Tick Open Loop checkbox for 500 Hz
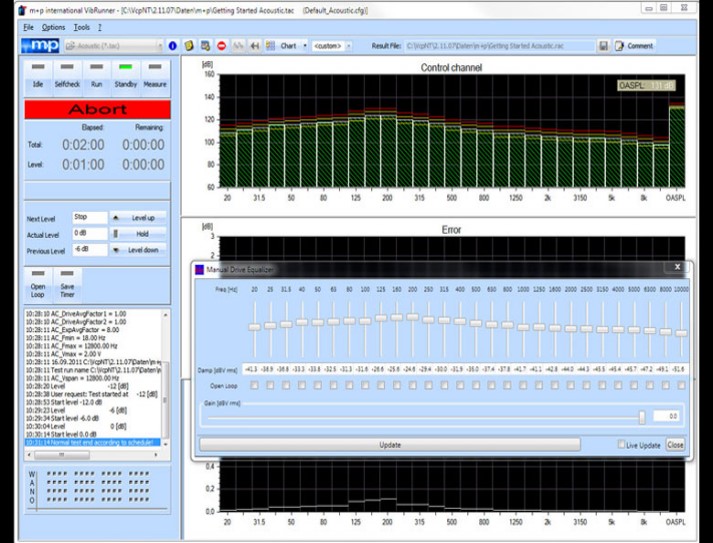 click(476, 385)
